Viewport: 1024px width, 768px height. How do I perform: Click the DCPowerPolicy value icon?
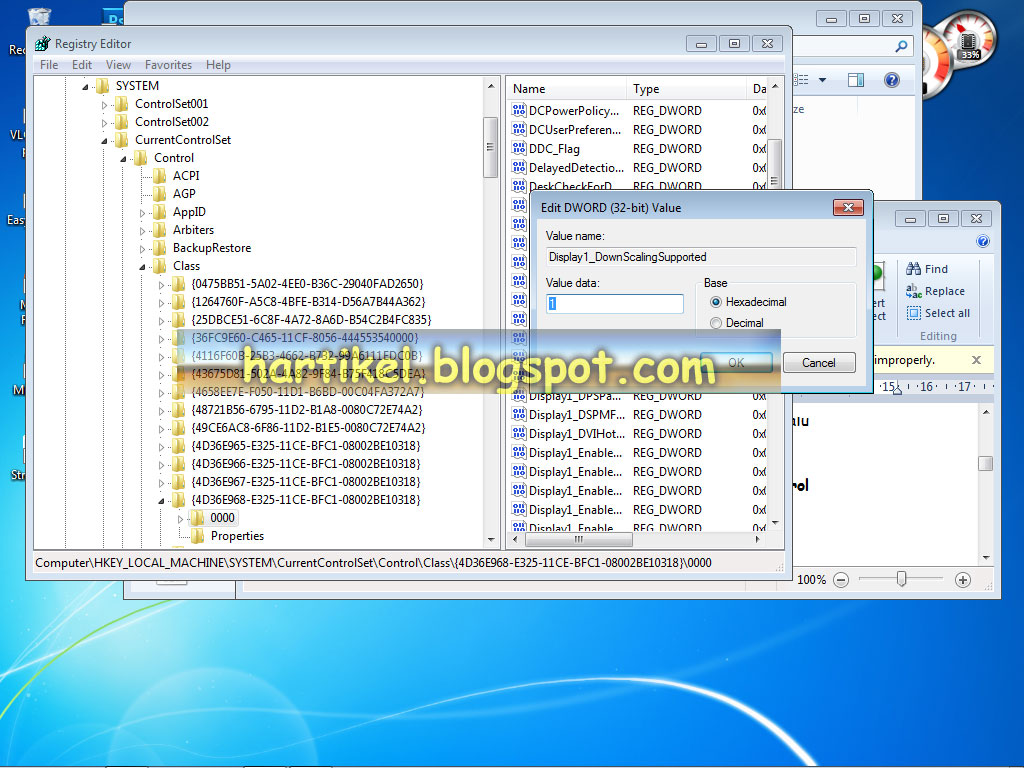point(519,110)
